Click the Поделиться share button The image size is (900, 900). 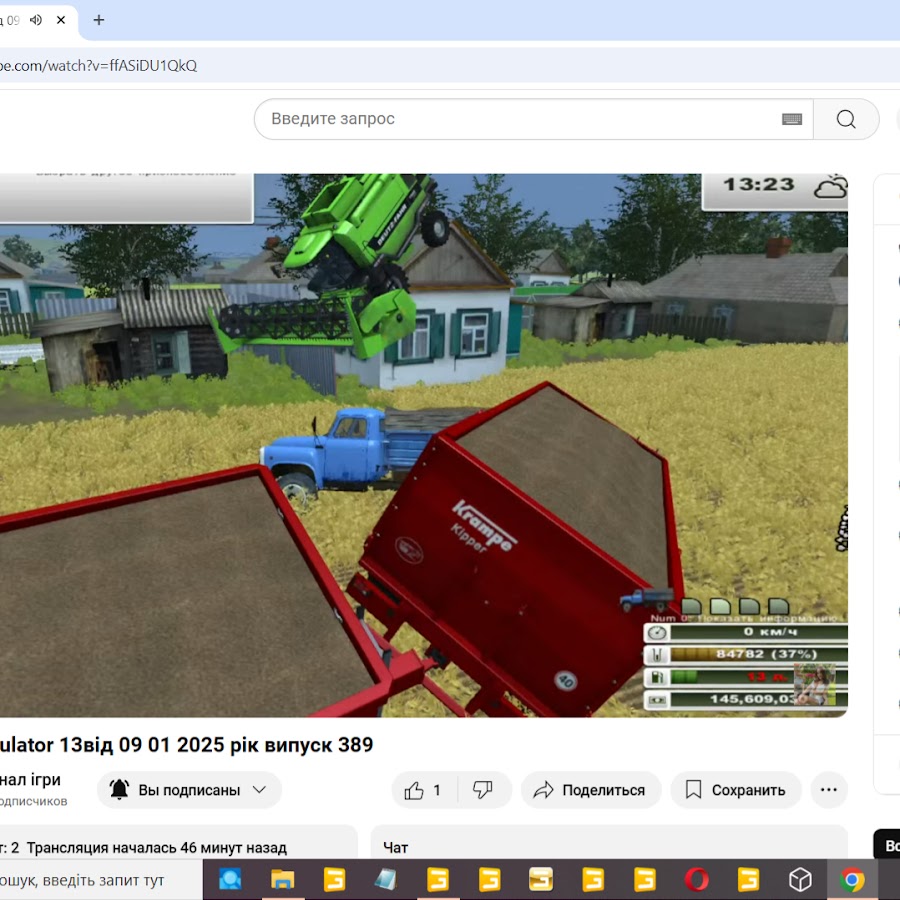tap(591, 790)
